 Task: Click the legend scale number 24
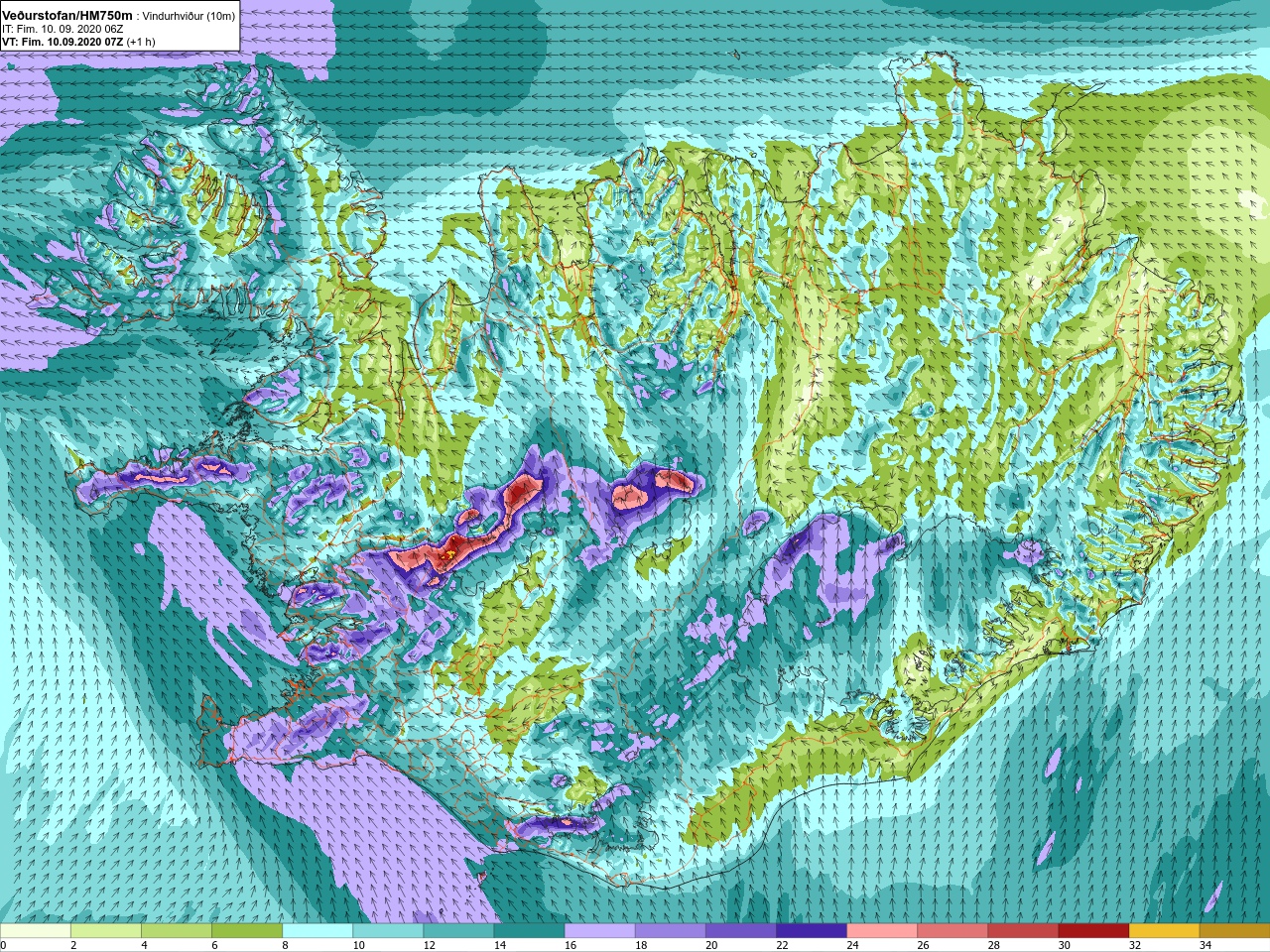852,945
